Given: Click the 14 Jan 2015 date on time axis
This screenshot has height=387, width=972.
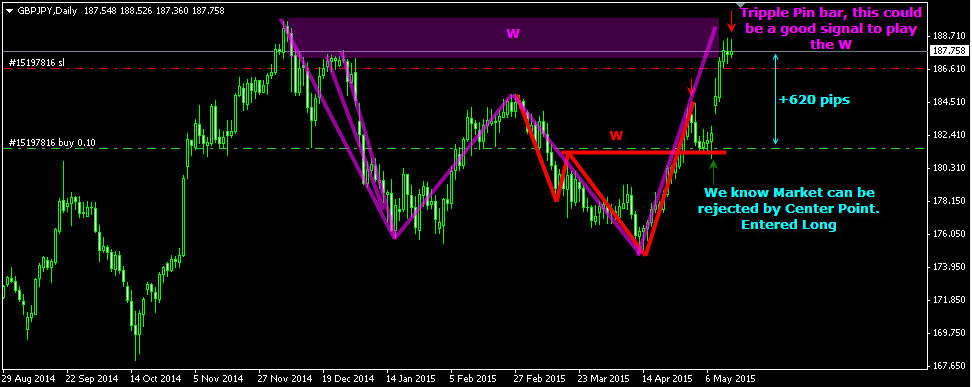Looking at the screenshot, I should [410, 377].
